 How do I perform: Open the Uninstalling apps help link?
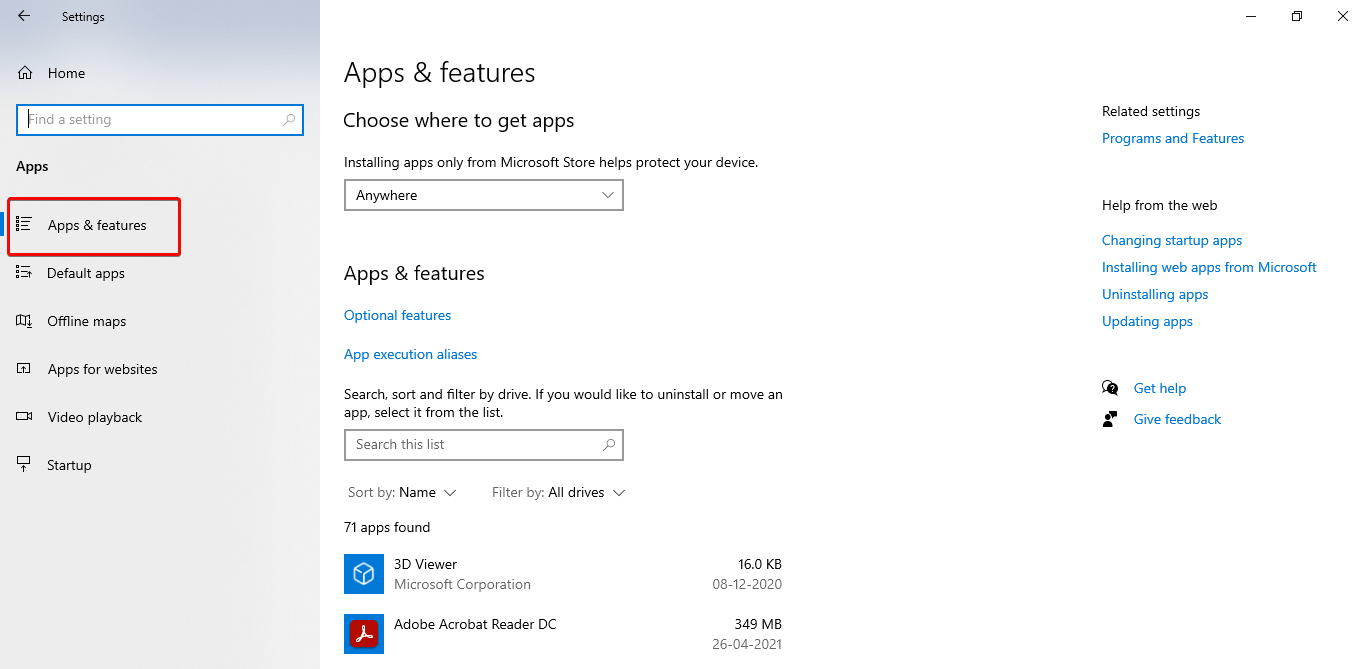pos(1154,294)
